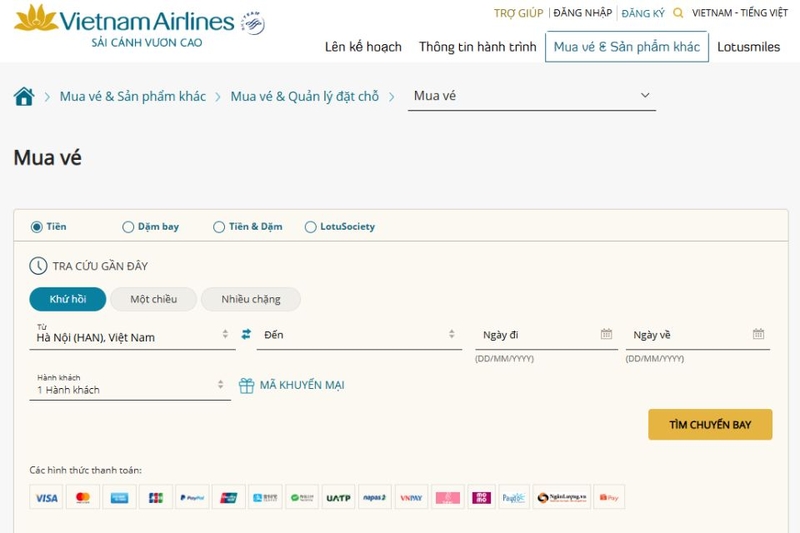Click the Mã khuyến mại promo link
Screen dimensions: 800x533
click(302, 385)
